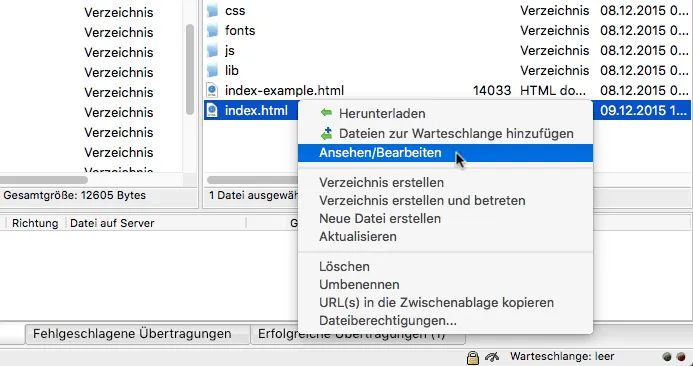The height and width of the screenshot is (366, 693).
Task: Choose Ansehen/Bearbeiten in context menu
Action: point(445,153)
